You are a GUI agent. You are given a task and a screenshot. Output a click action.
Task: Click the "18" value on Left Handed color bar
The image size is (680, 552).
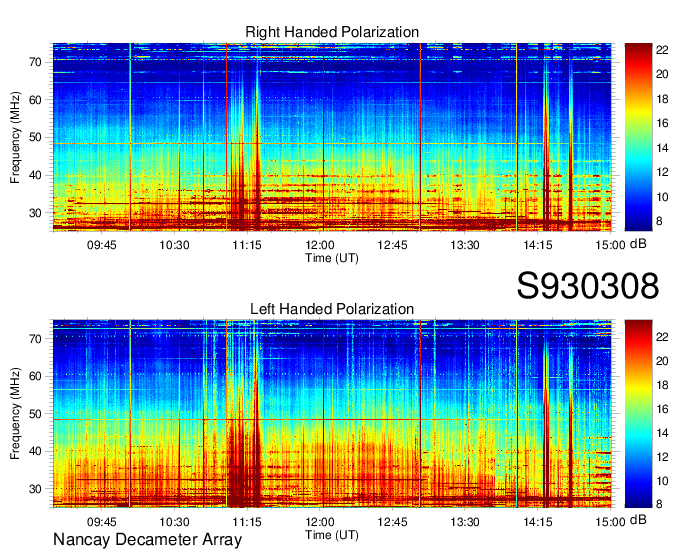tap(662, 385)
